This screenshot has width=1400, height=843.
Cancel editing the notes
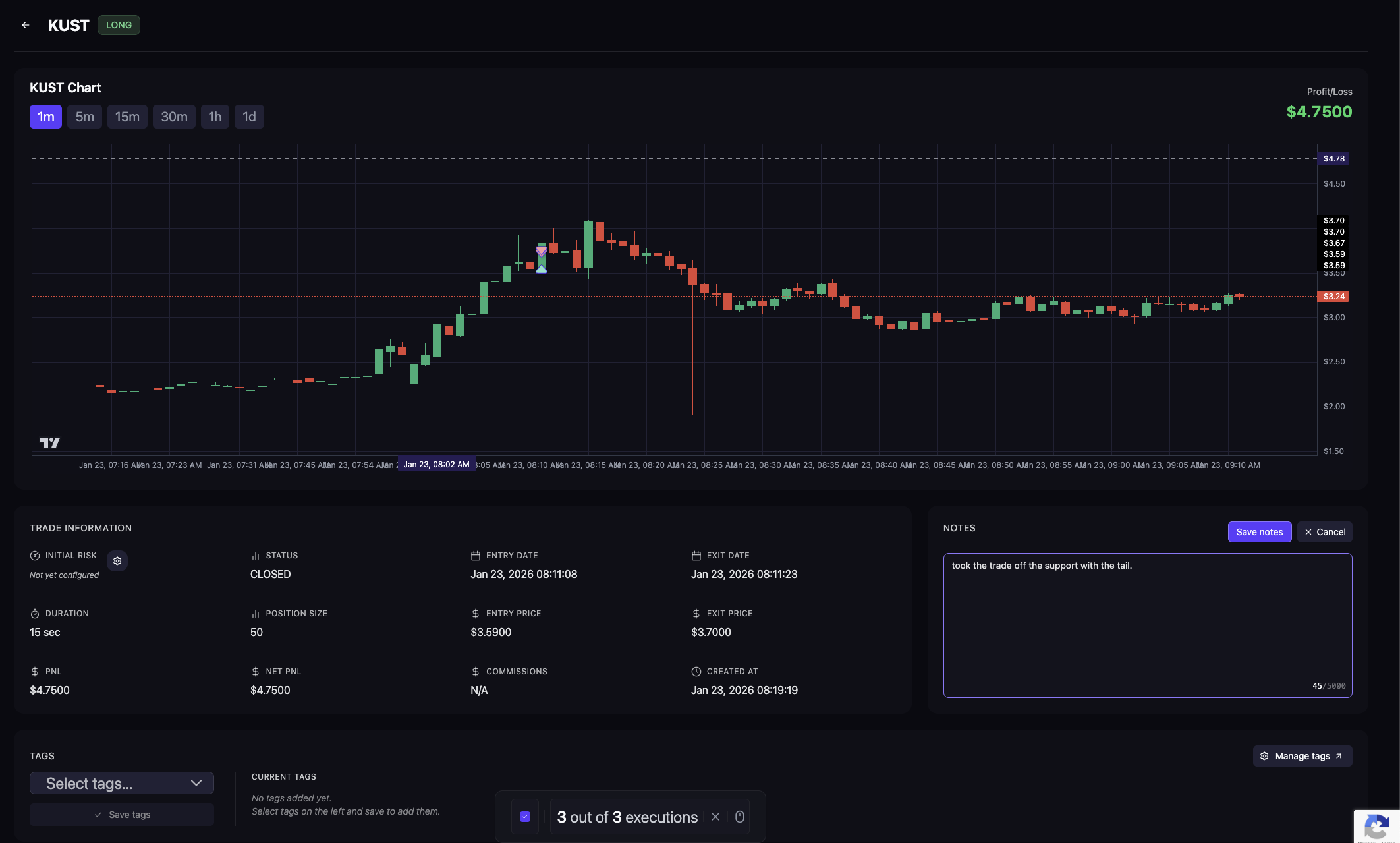tap(1325, 532)
